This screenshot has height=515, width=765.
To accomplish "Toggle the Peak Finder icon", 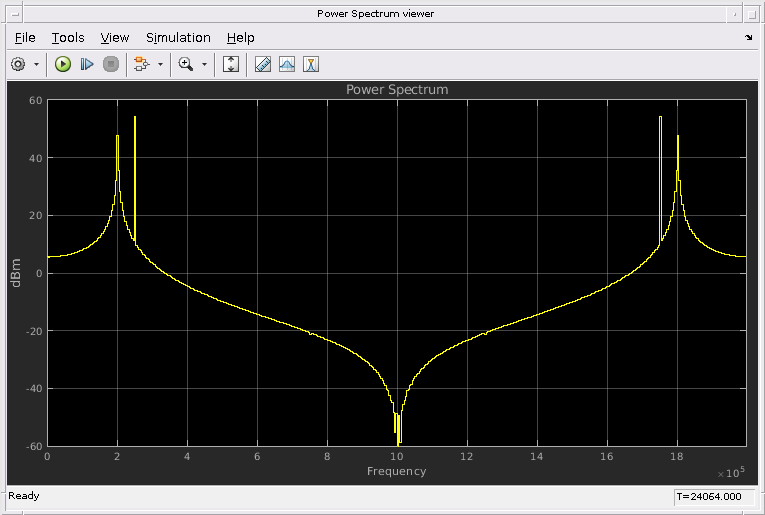I will coord(287,64).
